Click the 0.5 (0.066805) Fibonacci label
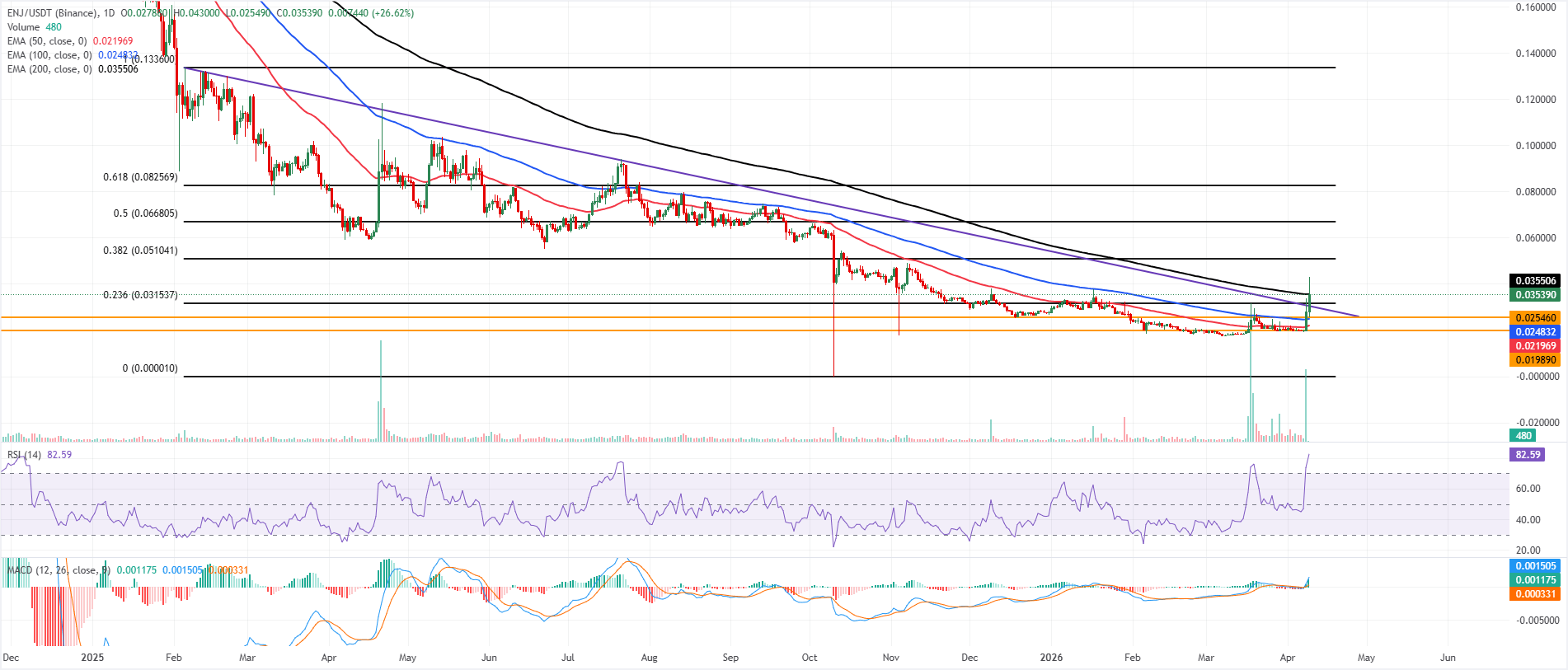This screenshot has height=670, width=1568. (x=145, y=213)
